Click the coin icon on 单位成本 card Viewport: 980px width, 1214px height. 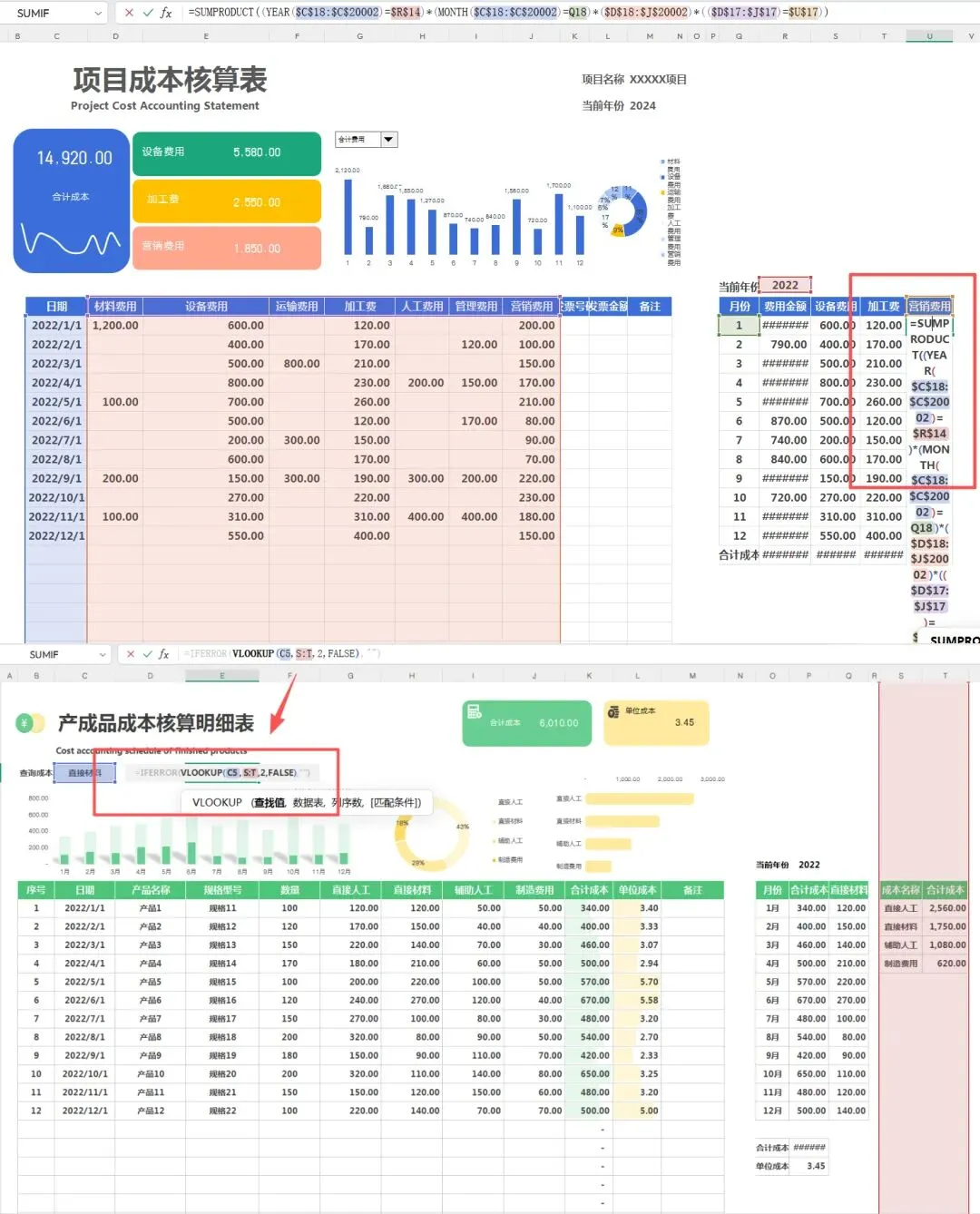pos(613,712)
